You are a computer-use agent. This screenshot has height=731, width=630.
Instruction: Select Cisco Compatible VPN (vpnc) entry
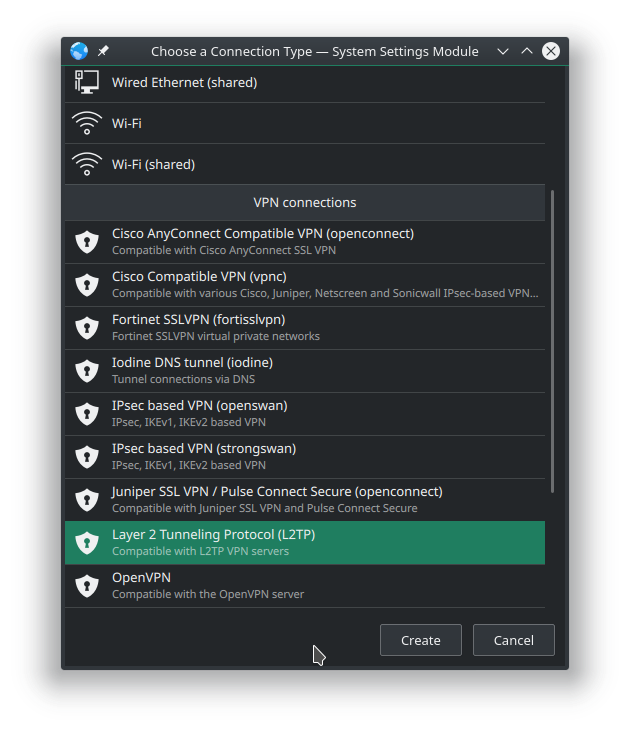305,285
